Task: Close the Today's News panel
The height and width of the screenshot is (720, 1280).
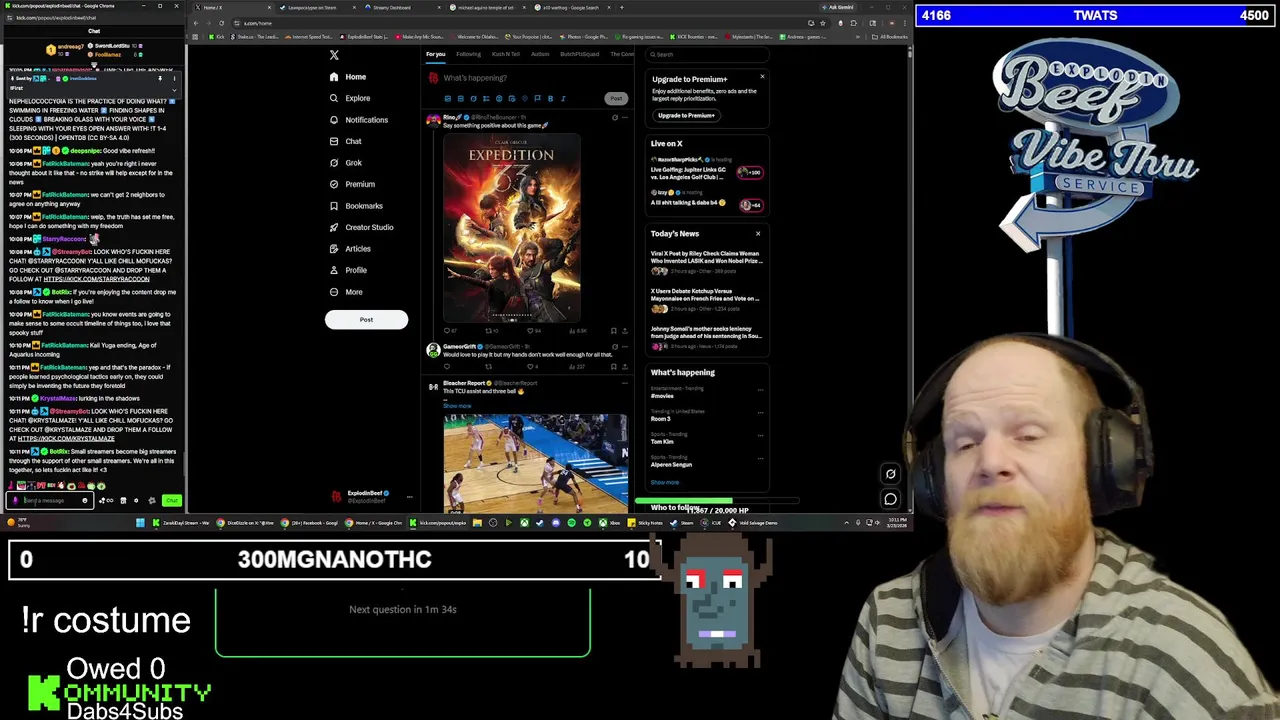Action: tap(758, 234)
